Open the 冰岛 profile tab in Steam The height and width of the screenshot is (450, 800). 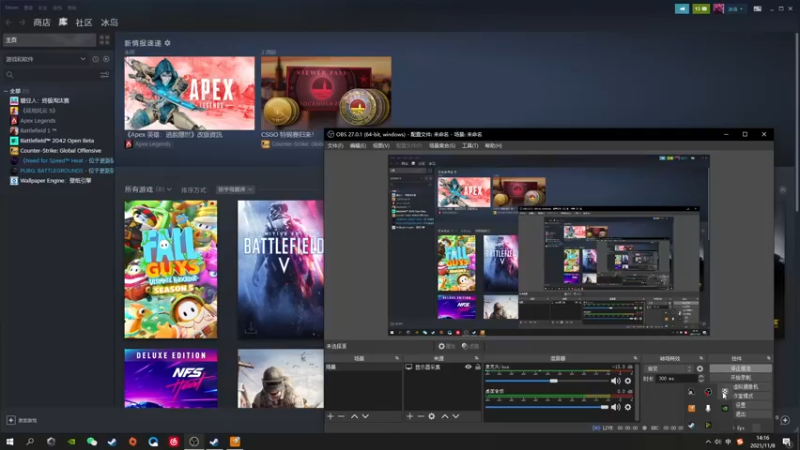pos(109,22)
